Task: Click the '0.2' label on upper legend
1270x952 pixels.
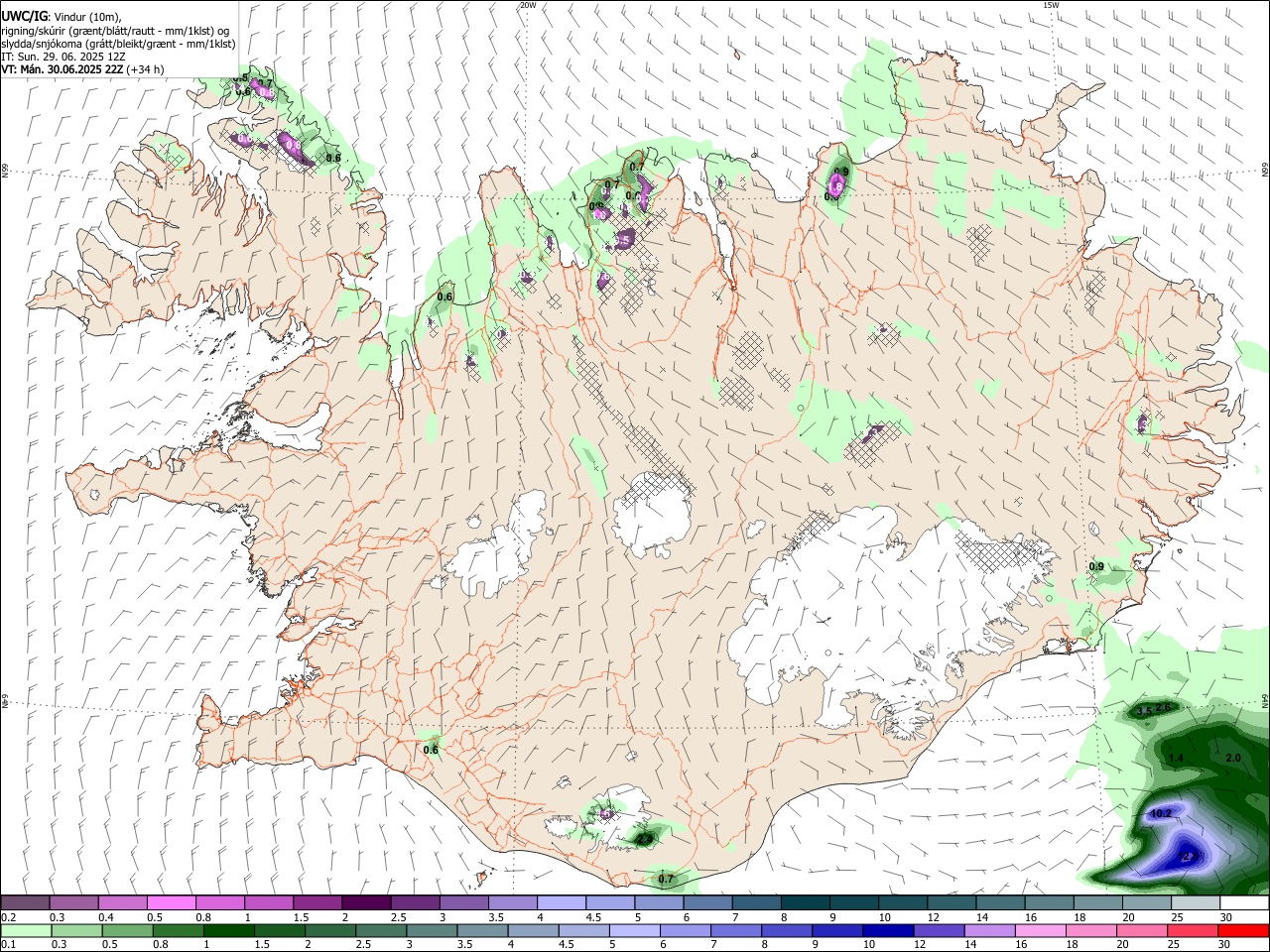Action: tap(9, 917)
